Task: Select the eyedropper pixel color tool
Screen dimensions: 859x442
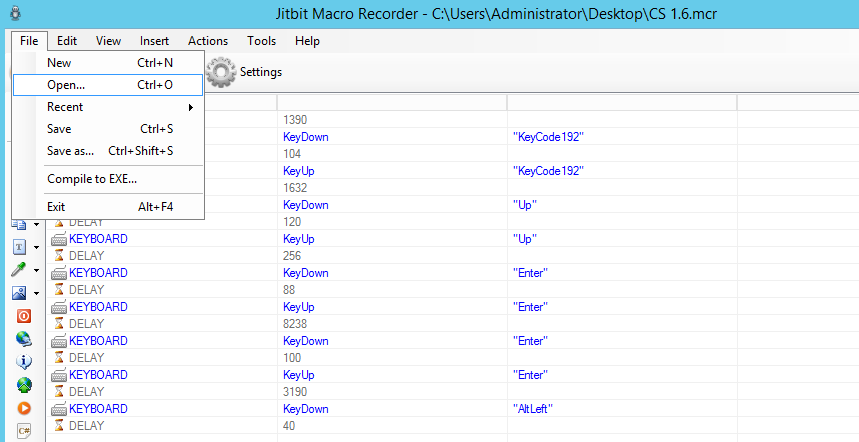Action: pos(19,270)
